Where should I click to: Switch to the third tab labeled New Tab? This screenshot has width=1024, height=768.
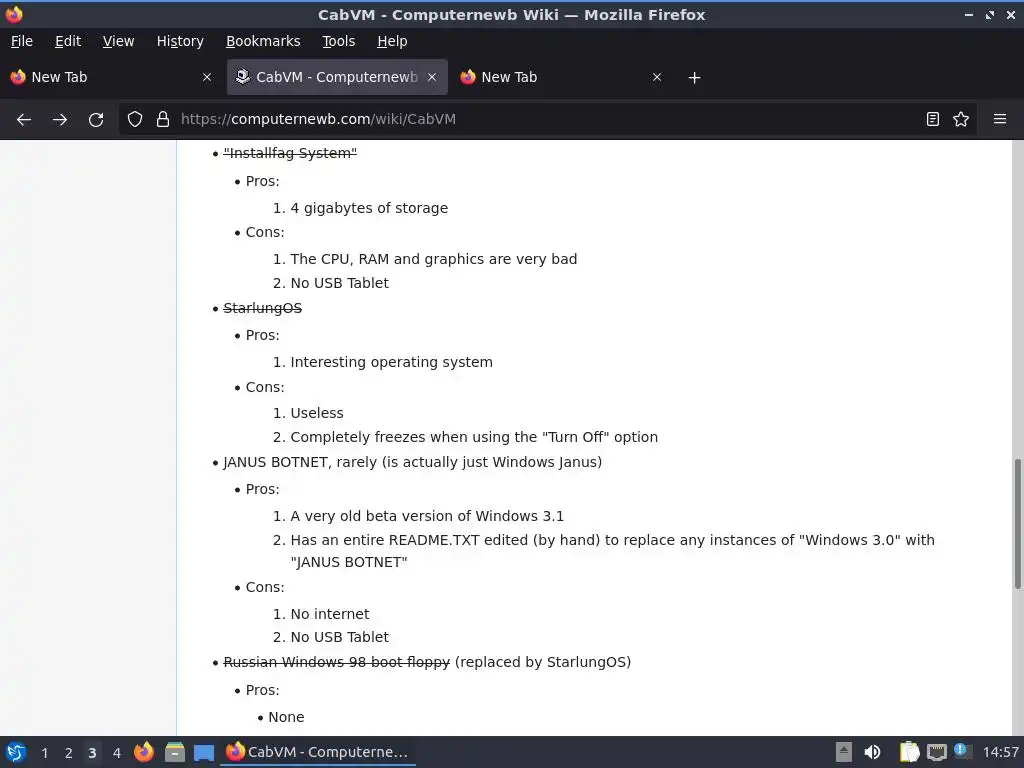click(562, 77)
